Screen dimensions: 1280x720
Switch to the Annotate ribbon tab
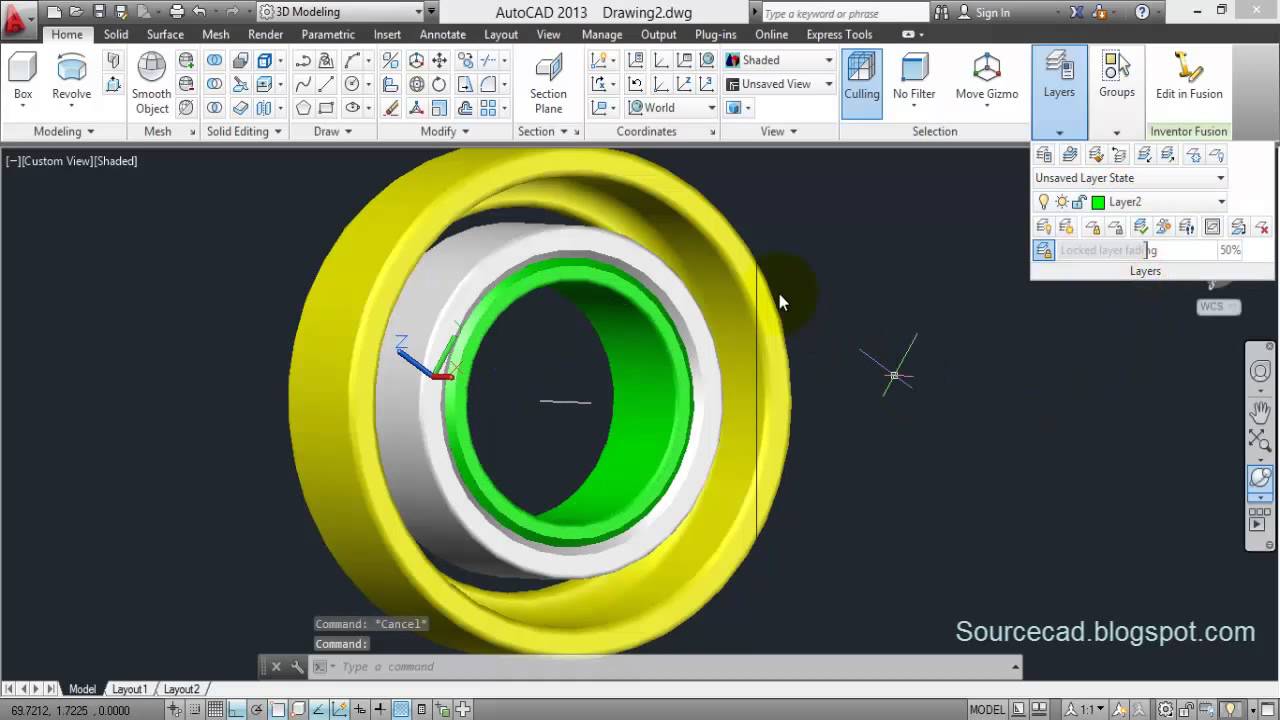click(442, 34)
